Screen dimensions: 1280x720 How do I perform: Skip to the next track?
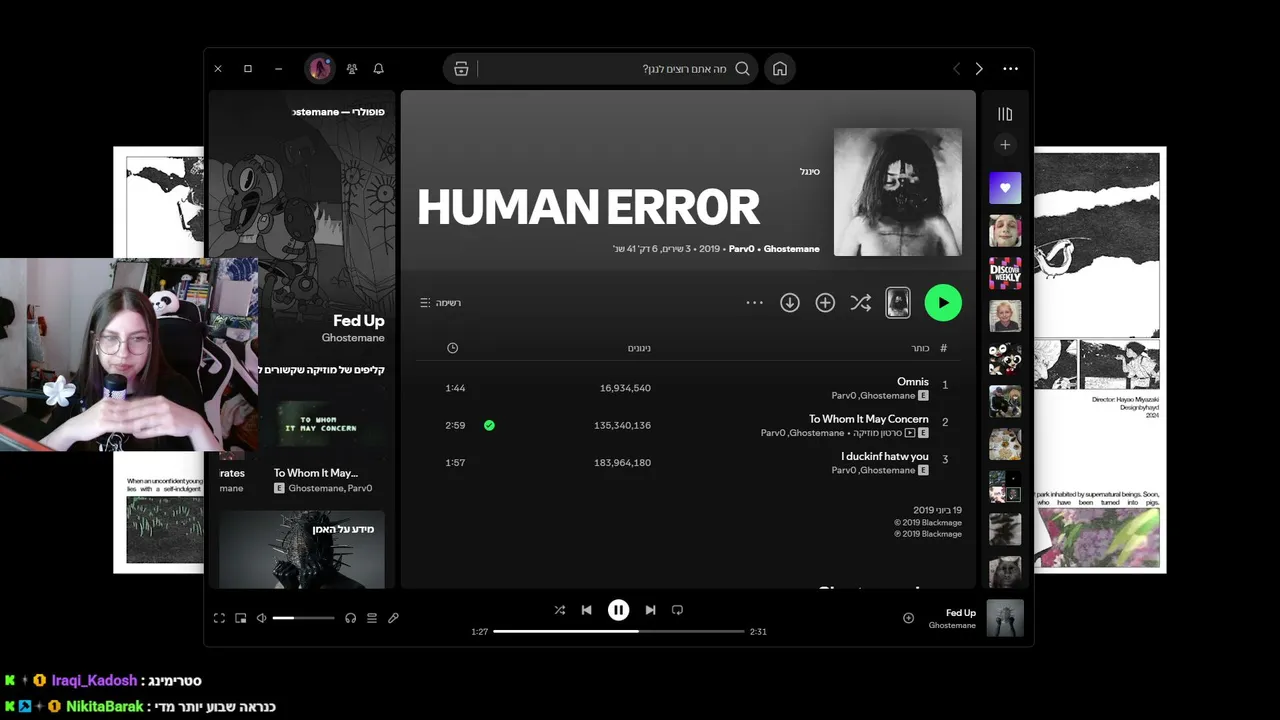point(650,610)
